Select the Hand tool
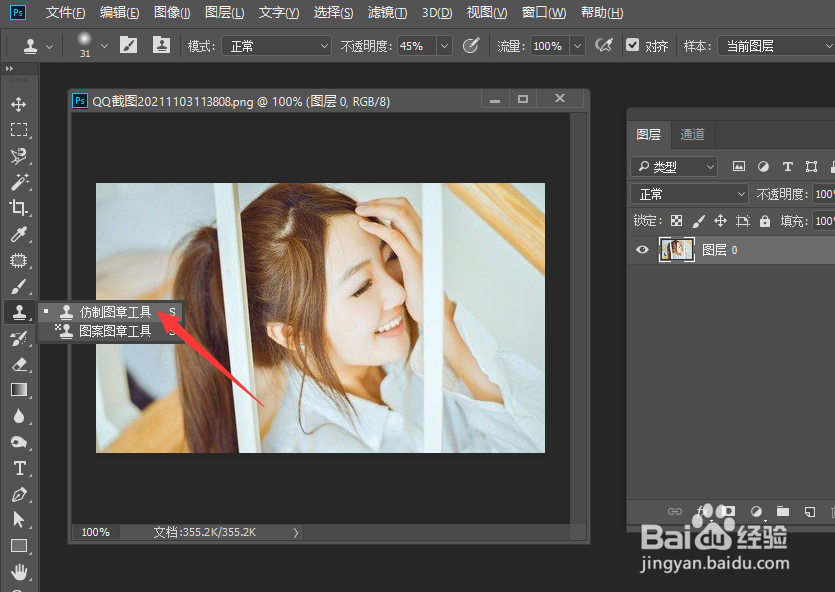This screenshot has height=592, width=835. [x=19, y=572]
